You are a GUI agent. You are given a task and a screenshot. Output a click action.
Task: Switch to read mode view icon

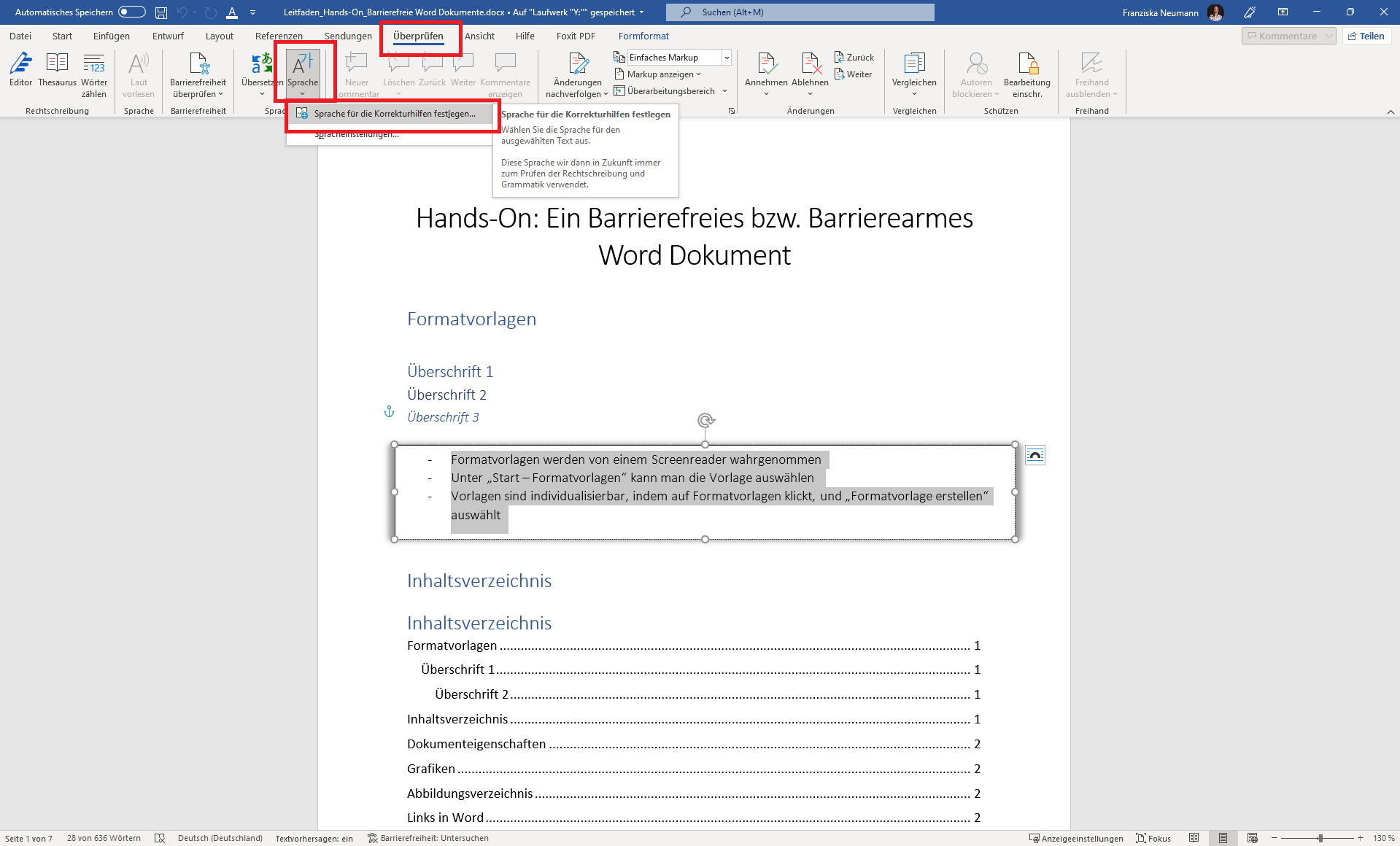(x=1194, y=838)
